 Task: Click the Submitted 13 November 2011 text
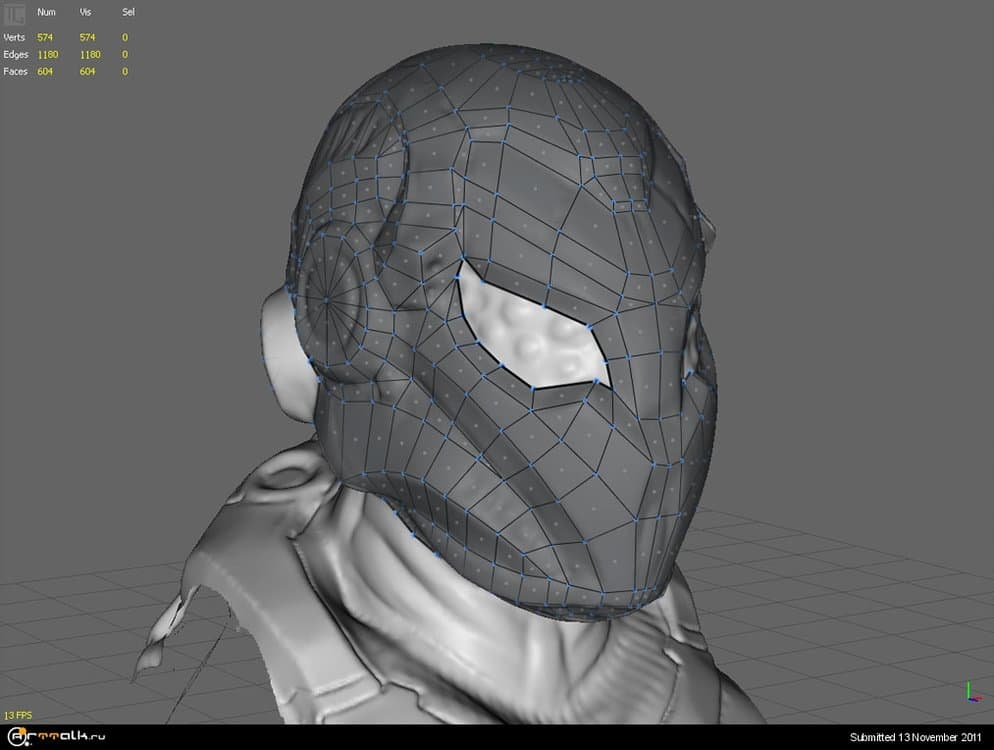(x=917, y=737)
